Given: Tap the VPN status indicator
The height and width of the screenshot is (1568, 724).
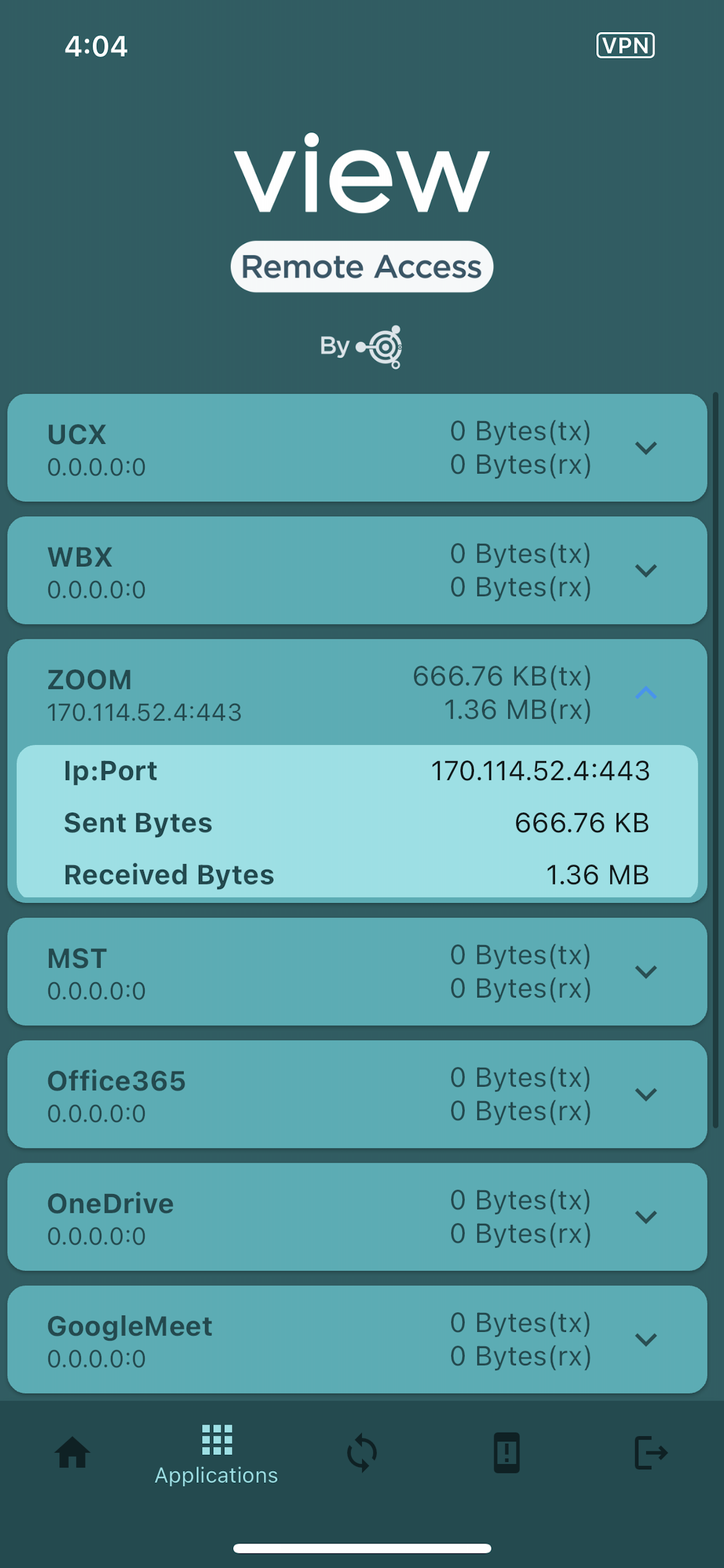Looking at the screenshot, I should (x=625, y=45).
